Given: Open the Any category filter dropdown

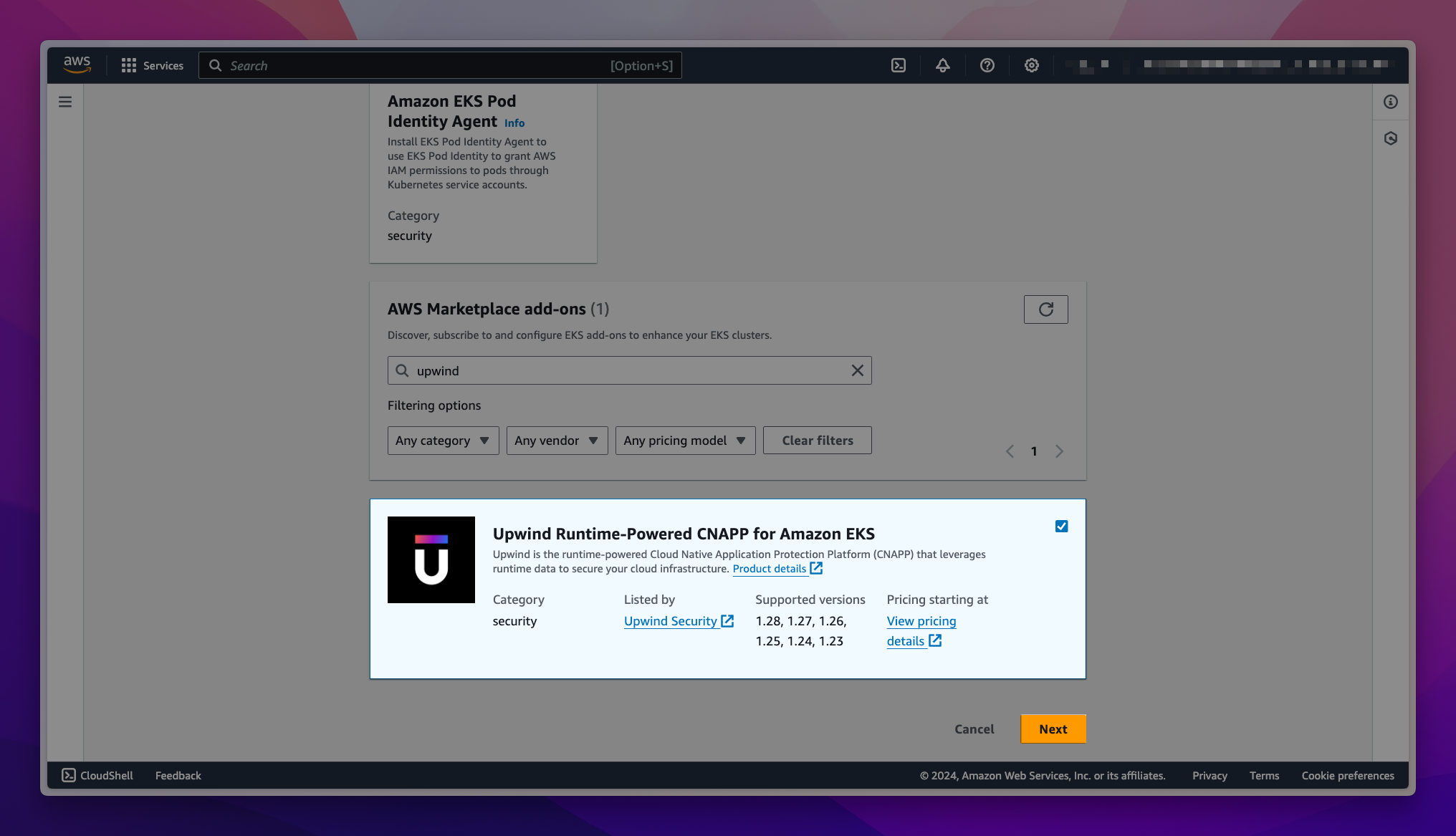Looking at the screenshot, I should point(443,441).
